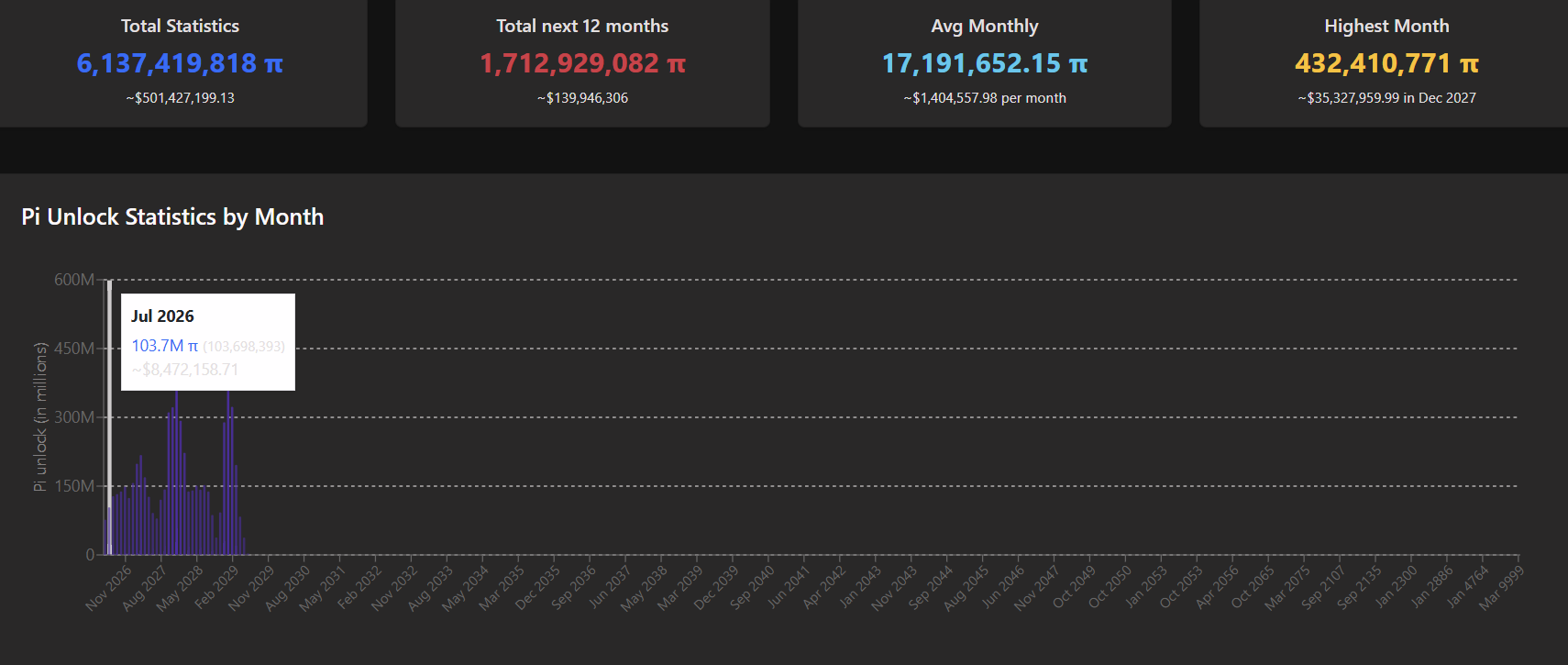Screen dimensions: 1568x665
Task: Select the Total next 12 months heading
Action: coord(582,26)
